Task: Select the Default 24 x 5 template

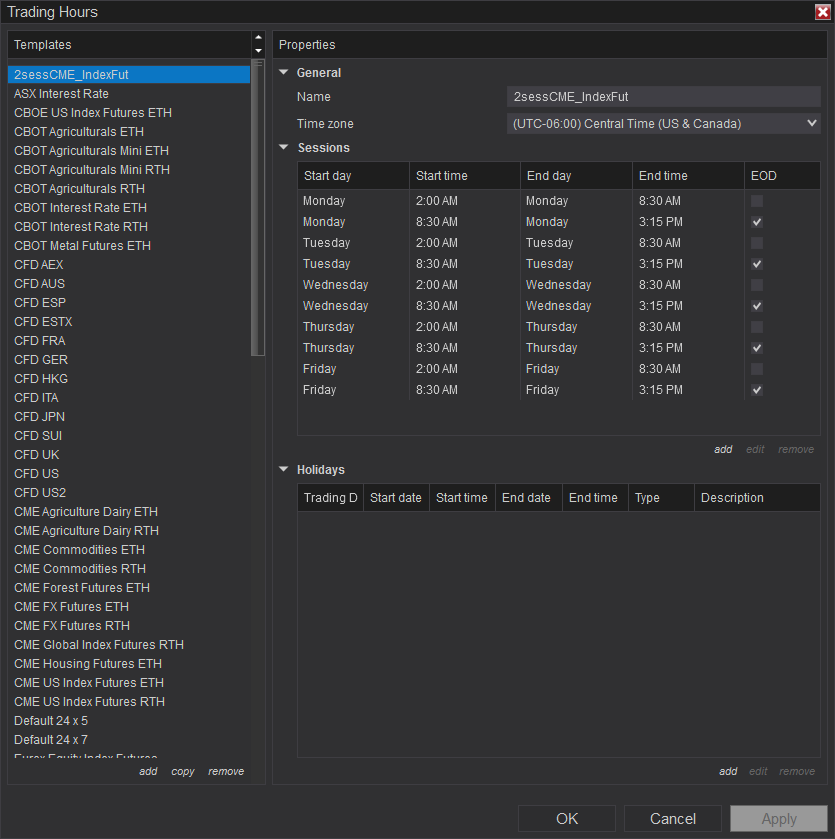Action: coord(129,720)
